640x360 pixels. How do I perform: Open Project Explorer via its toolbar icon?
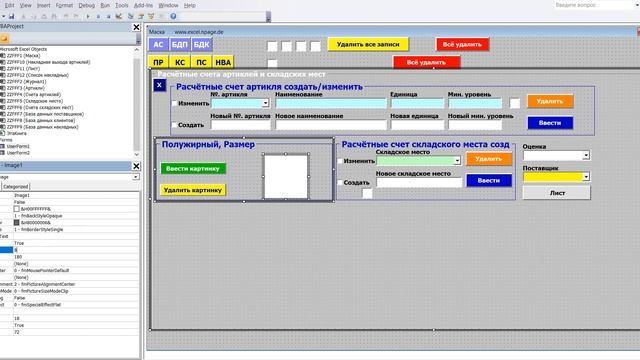click(x=131, y=16)
